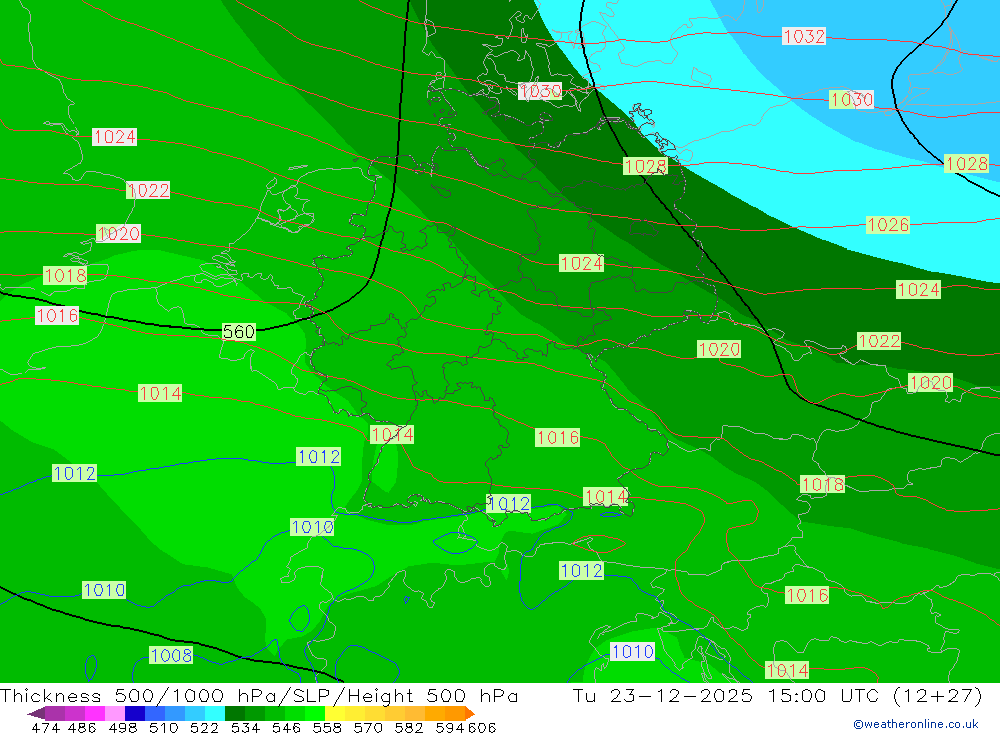The height and width of the screenshot is (733, 1000).
Task: Click the legend value 474
Action: click(46, 727)
